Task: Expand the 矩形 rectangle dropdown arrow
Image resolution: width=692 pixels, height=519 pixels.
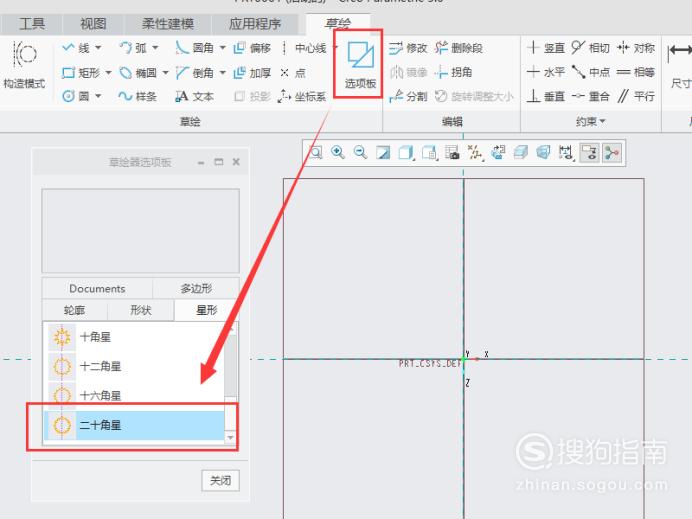Action: click(x=108, y=72)
